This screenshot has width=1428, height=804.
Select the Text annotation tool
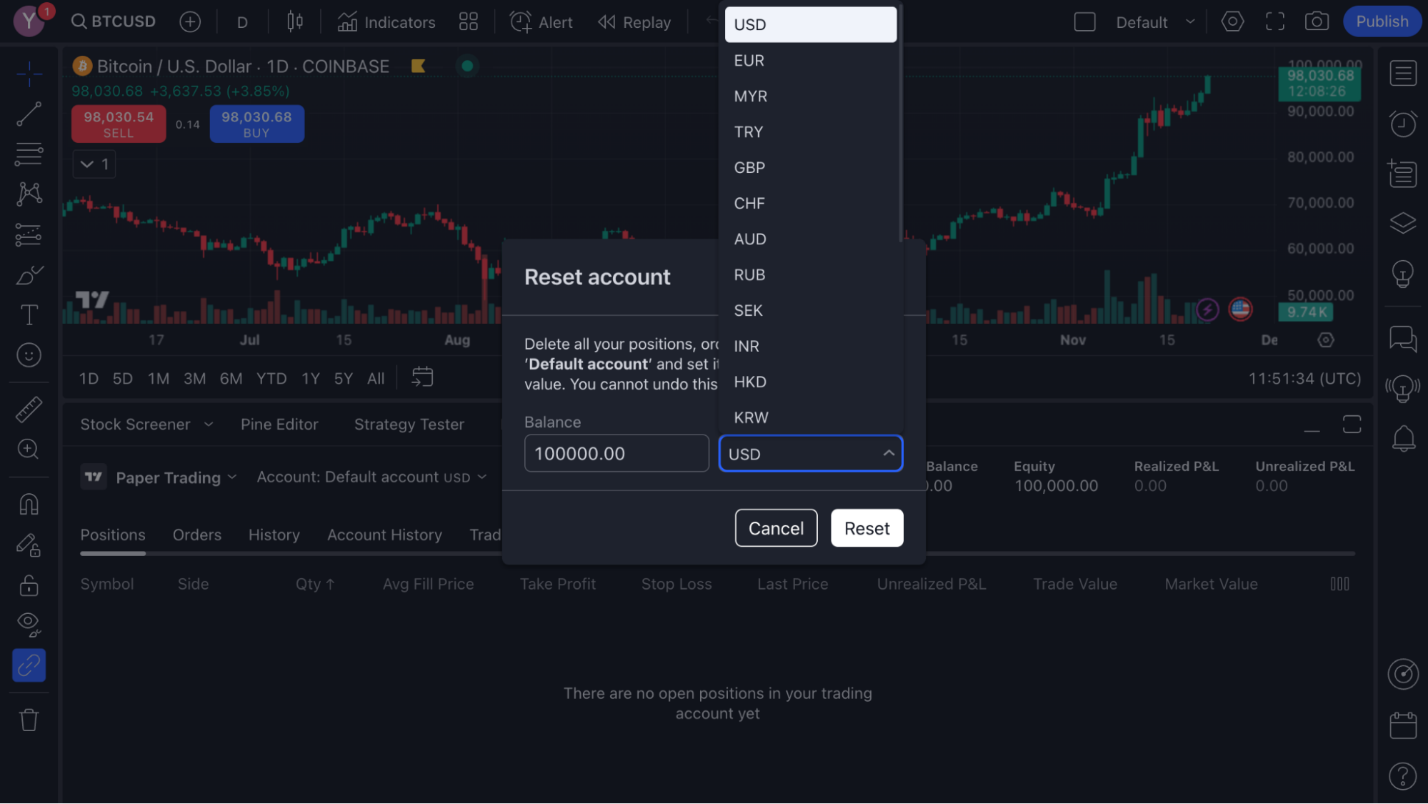point(29,315)
